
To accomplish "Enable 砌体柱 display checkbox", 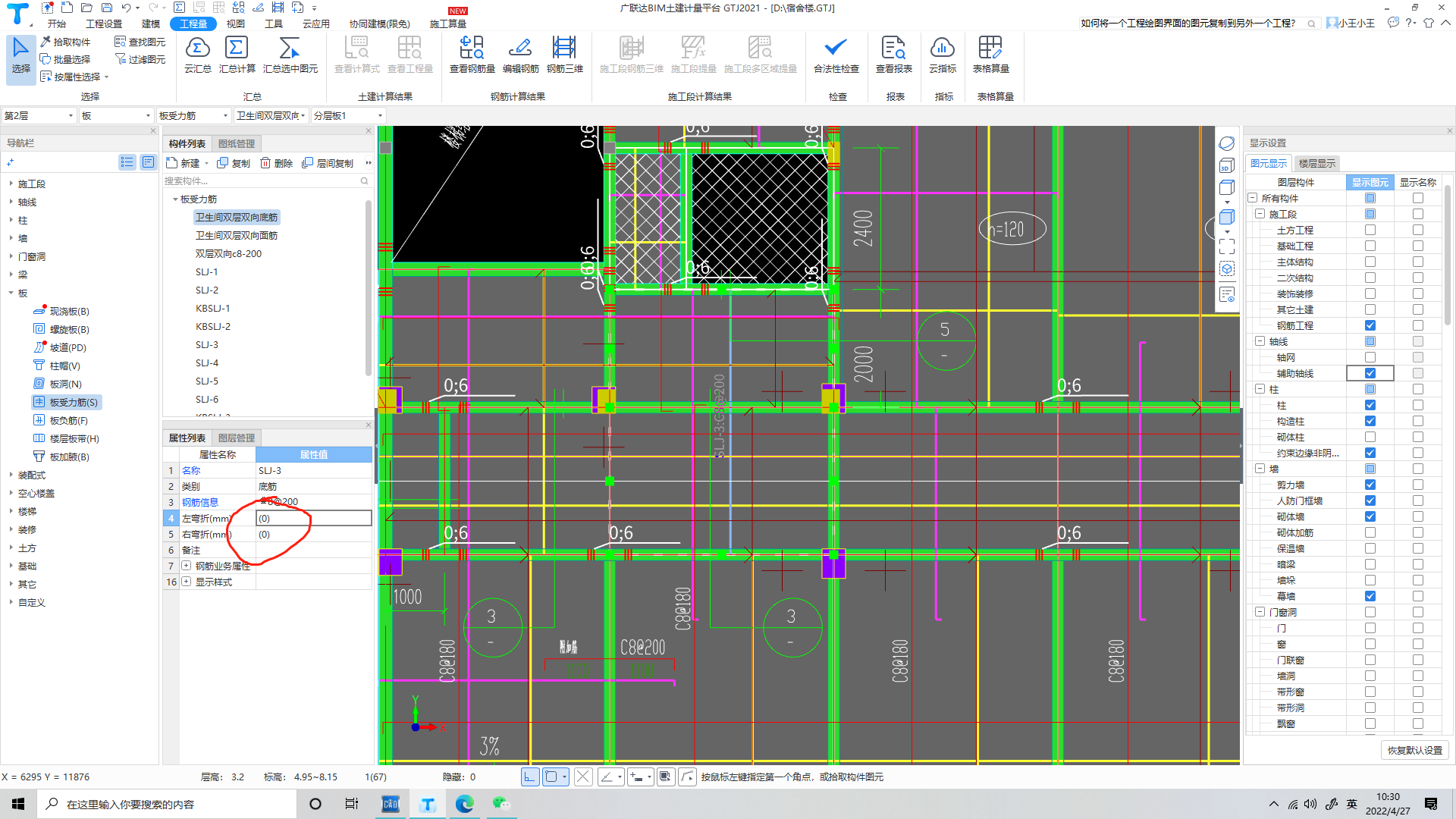I will tap(1370, 437).
